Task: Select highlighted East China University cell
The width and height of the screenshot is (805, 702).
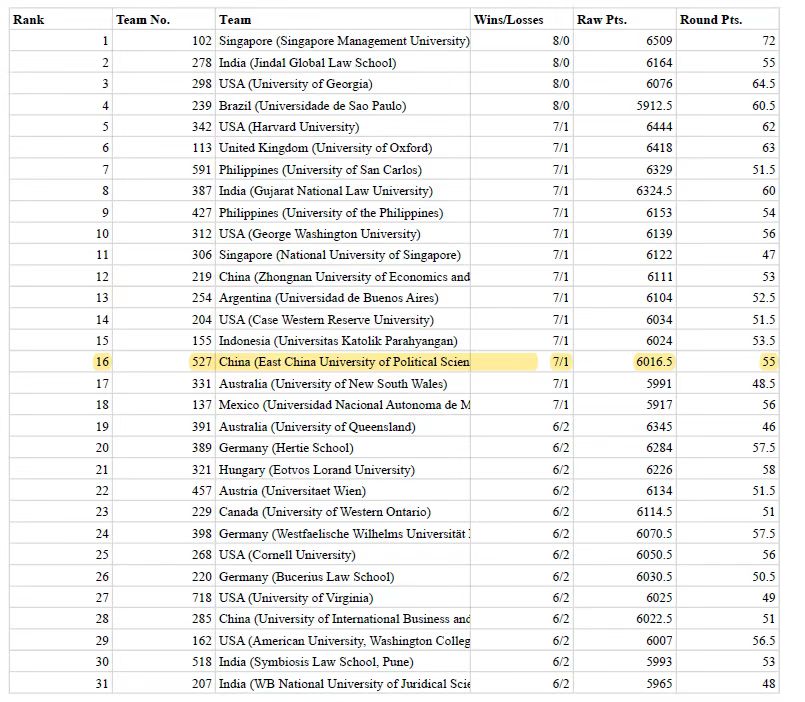Action: pos(342,362)
